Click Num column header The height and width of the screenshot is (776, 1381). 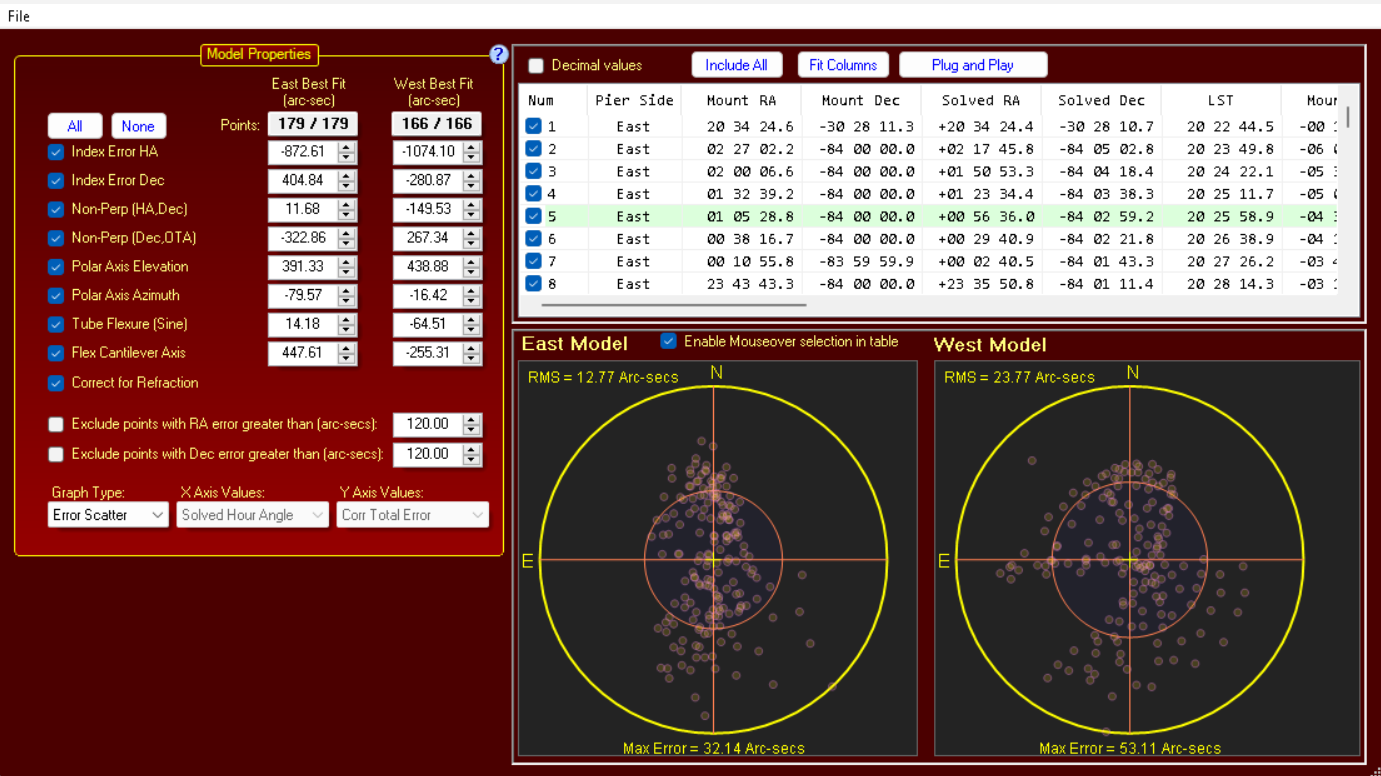[x=551, y=100]
